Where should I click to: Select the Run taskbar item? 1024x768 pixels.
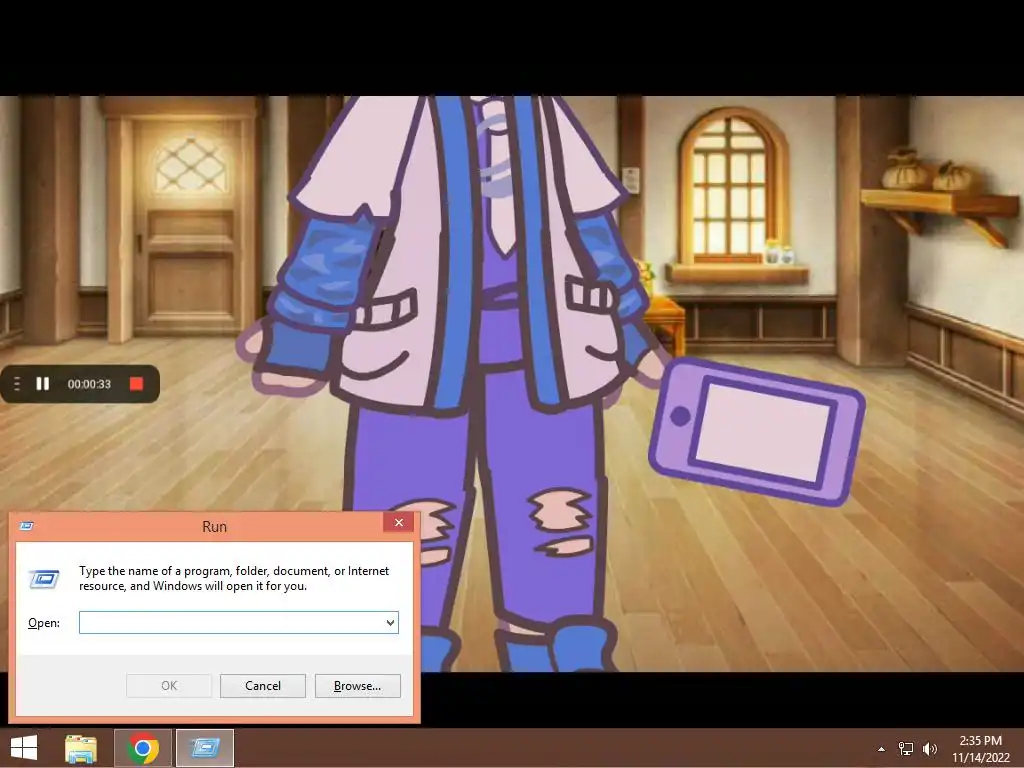coord(205,748)
